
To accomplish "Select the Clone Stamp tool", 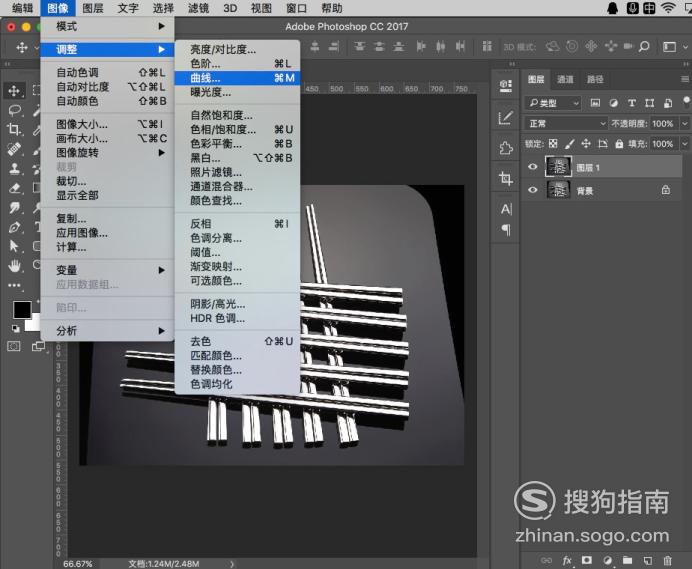I will (15, 168).
